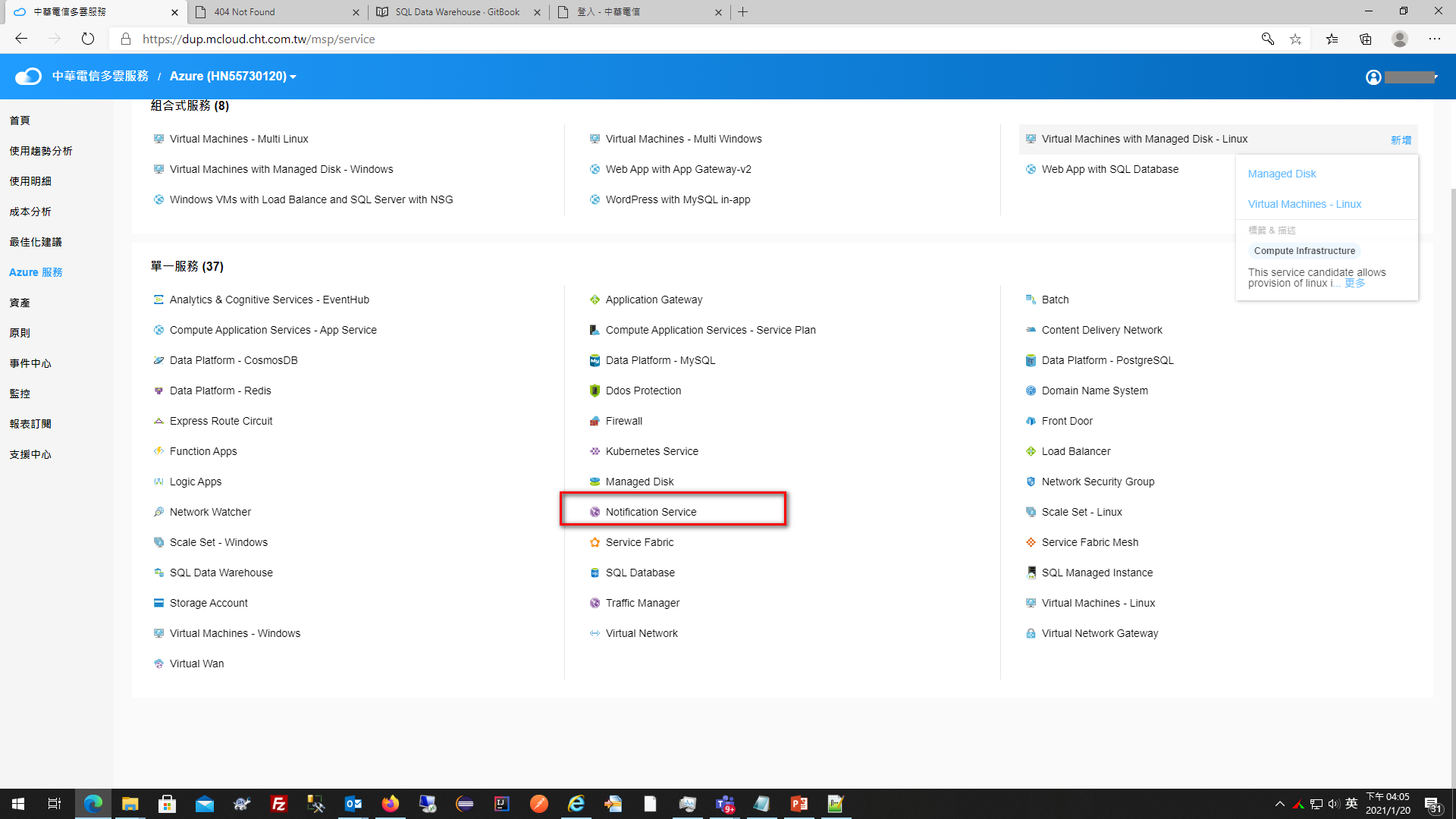Click the Data Platform - MySQL icon

(x=595, y=360)
